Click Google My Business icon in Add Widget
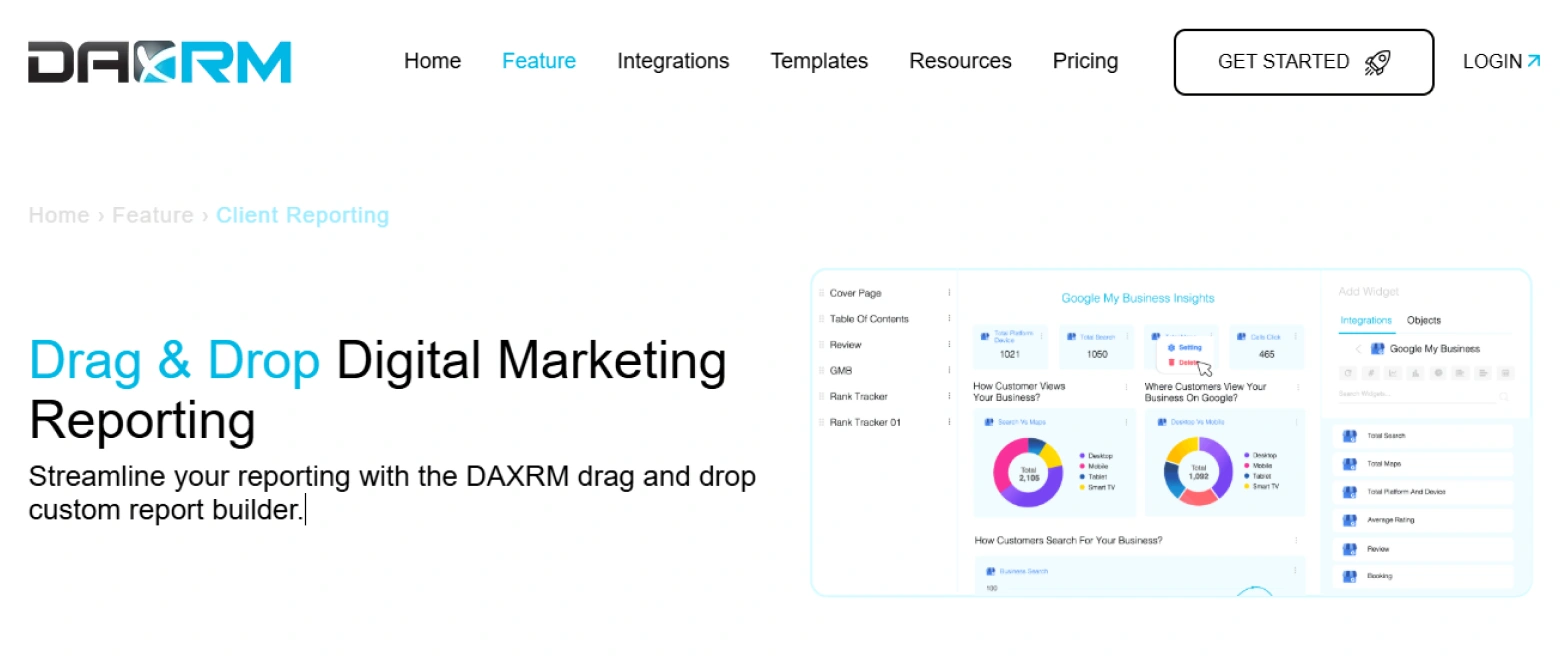 [x=1378, y=349]
